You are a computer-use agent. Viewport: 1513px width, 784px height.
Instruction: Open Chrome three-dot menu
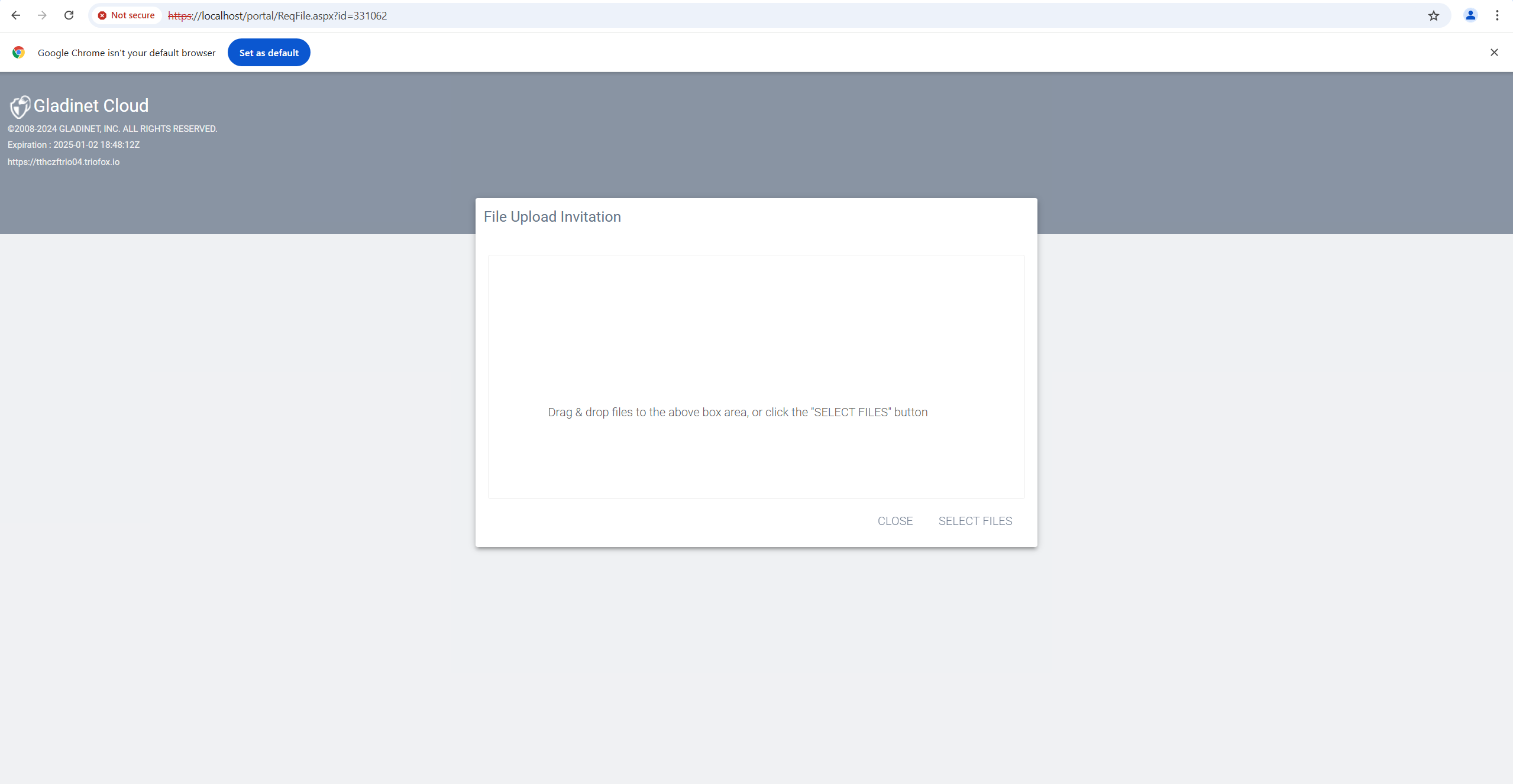(1497, 15)
